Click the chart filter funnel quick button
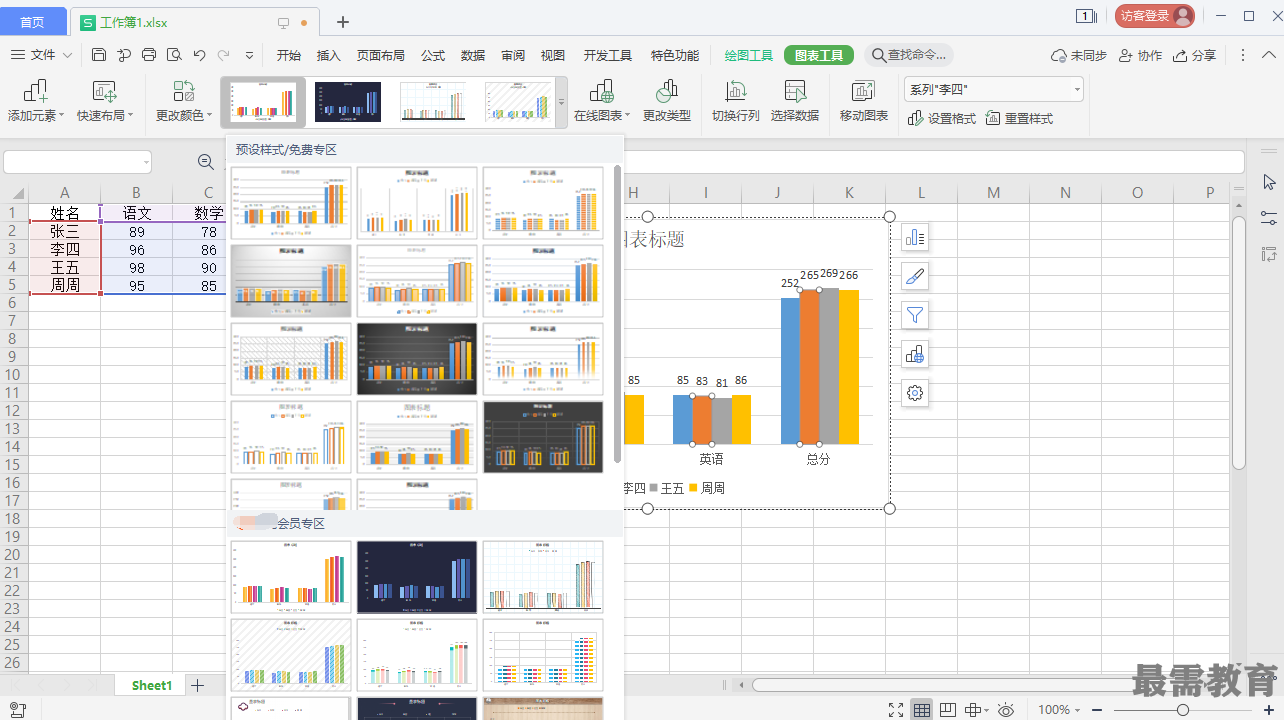Image resolution: width=1284 pixels, height=720 pixels. (915, 315)
